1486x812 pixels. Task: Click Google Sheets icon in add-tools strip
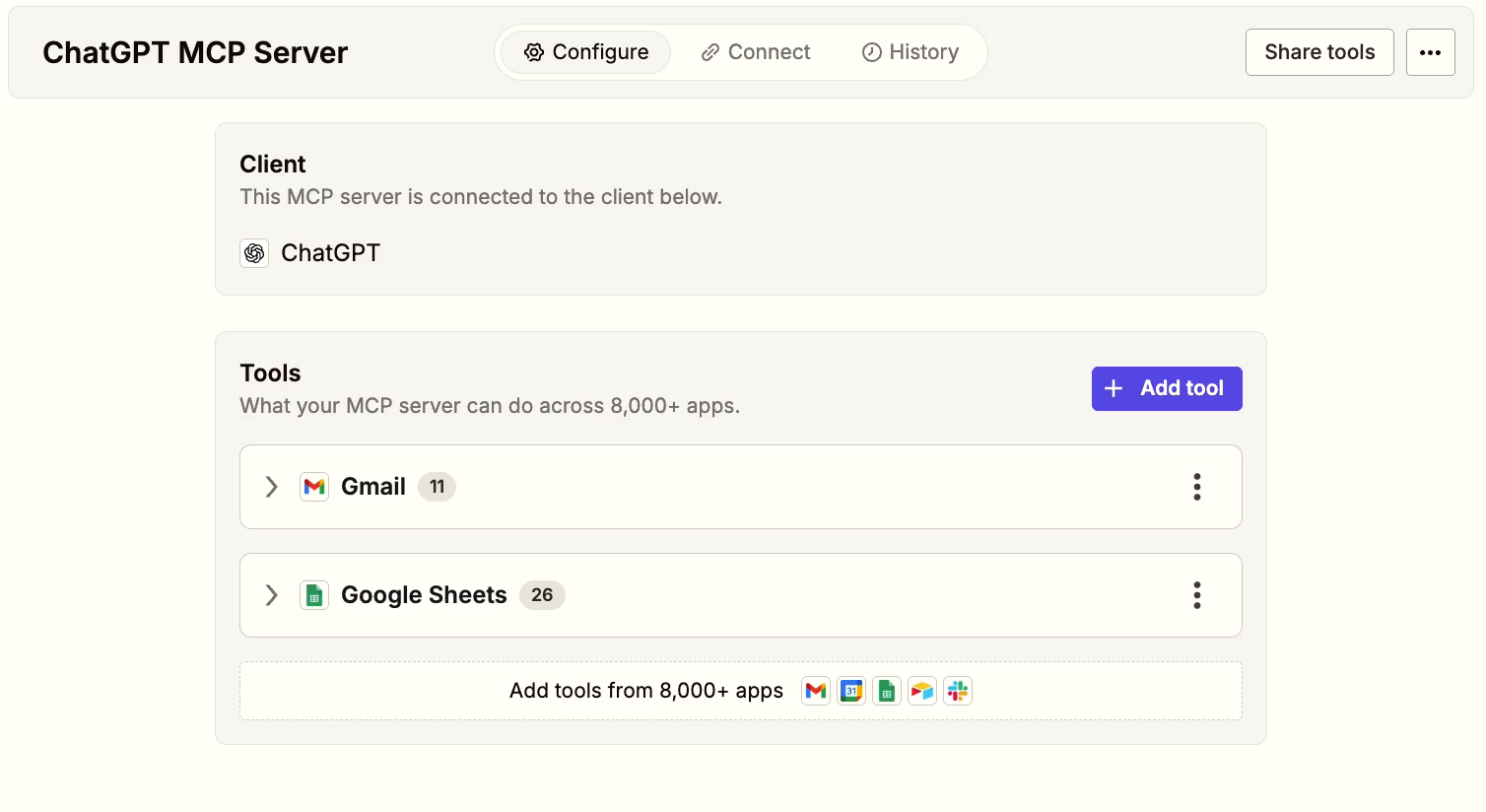(887, 691)
